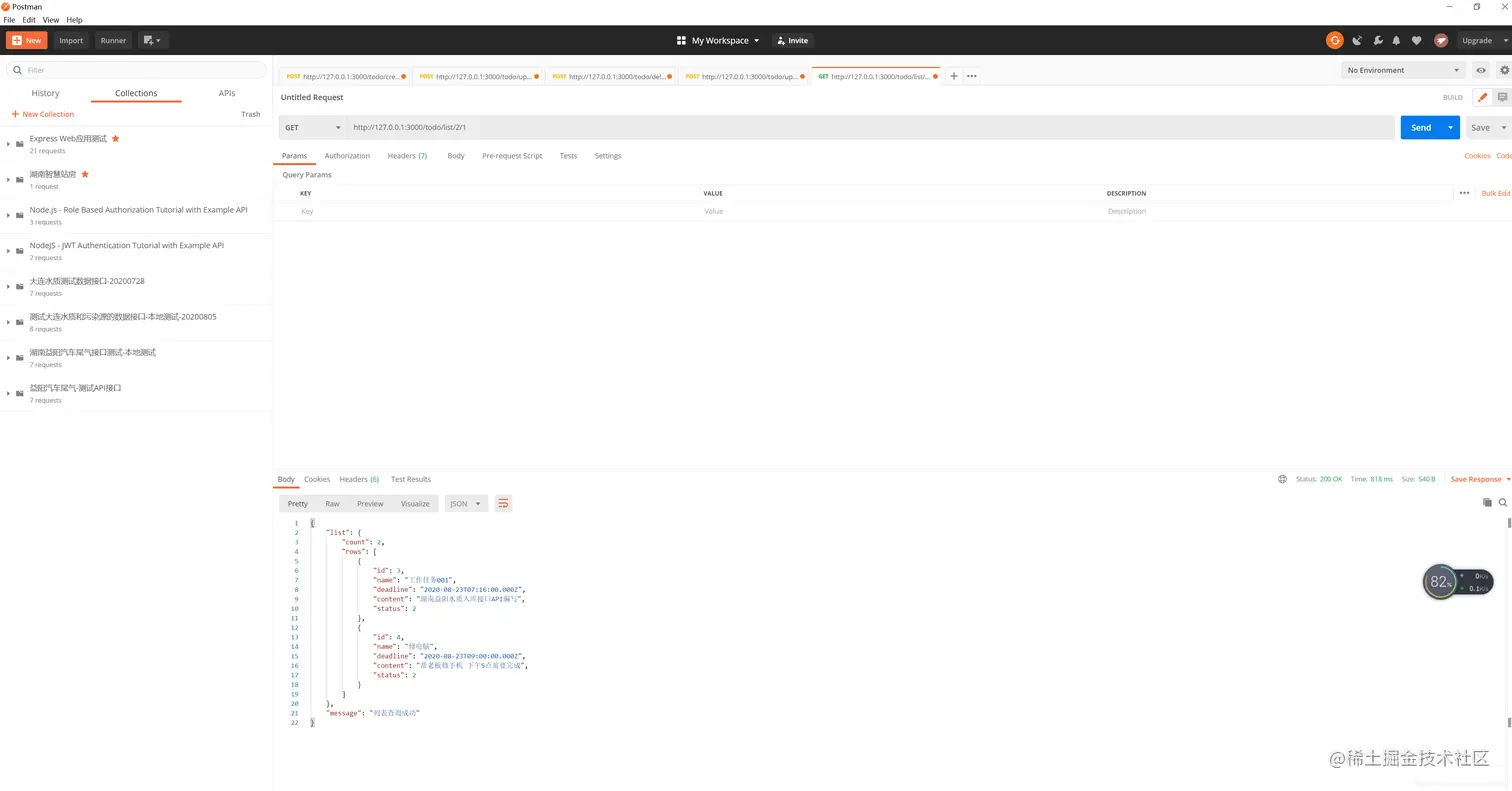Click the new window icon in toolbar
Viewport: 1512px width, 791px height.
pyautogui.click(x=153, y=40)
